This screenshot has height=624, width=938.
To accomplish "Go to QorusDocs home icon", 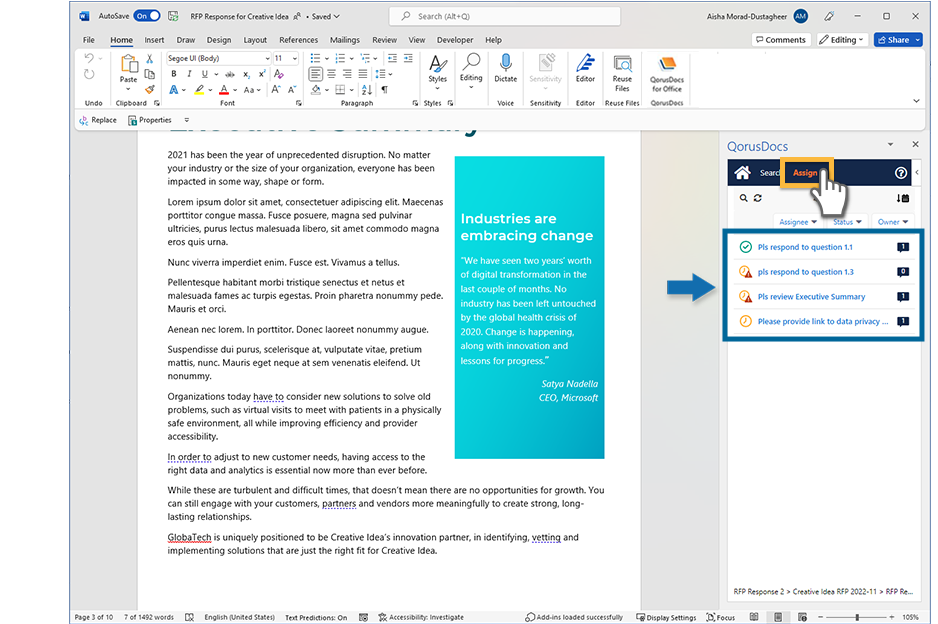I will pyautogui.click(x=742, y=173).
